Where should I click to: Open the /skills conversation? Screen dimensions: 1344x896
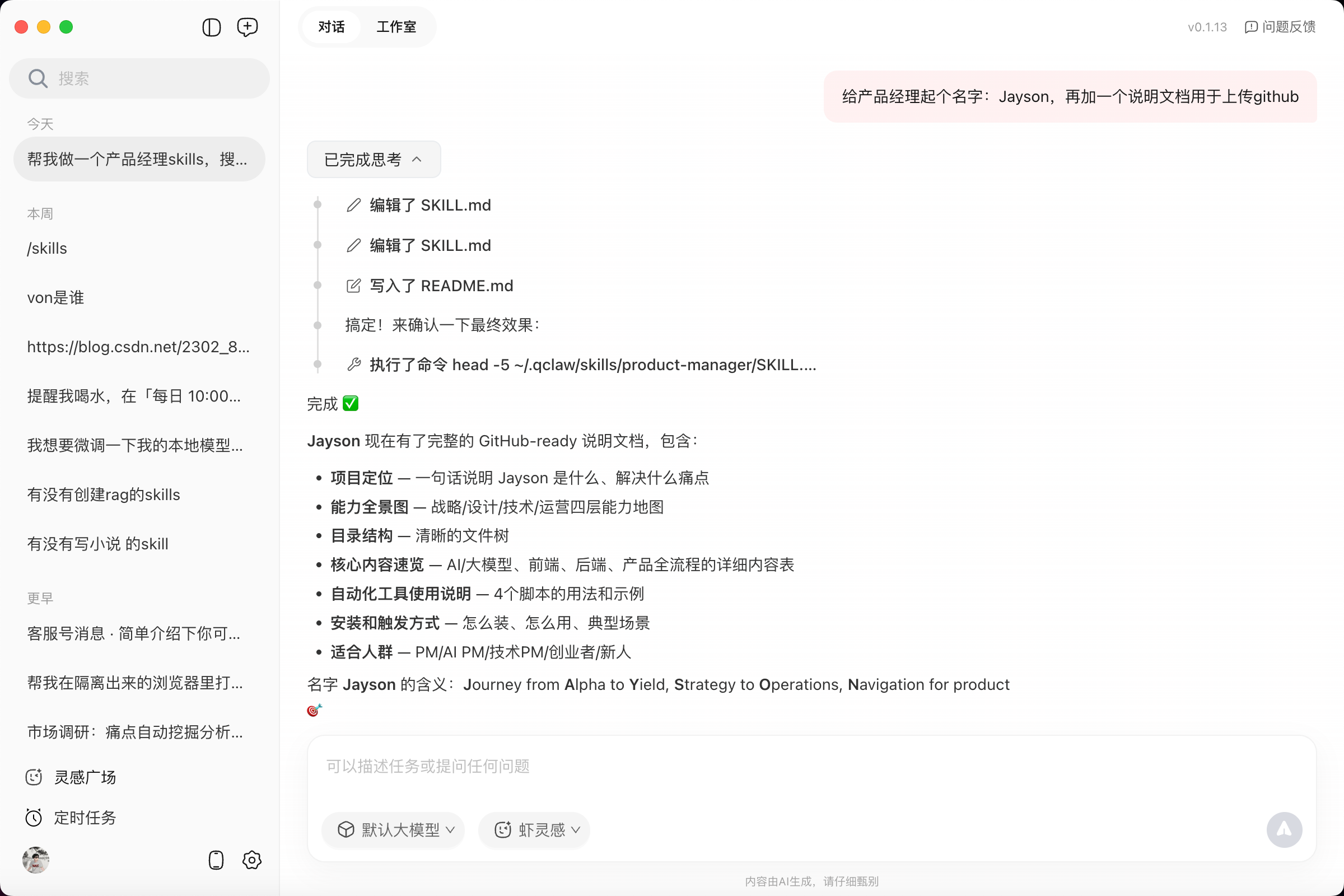point(48,249)
